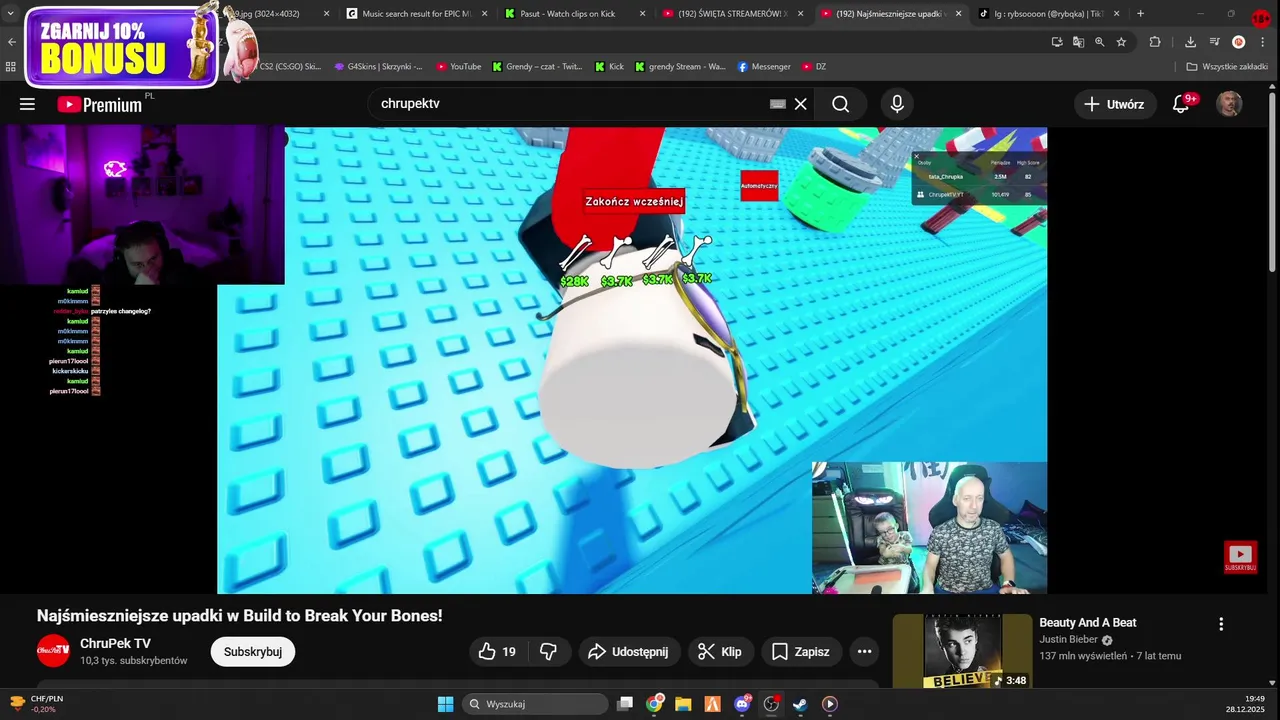The width and height of the screenshot is (1280, 720).
Task: Create a clip with Klip button
Action: click(x=720, y=652)
